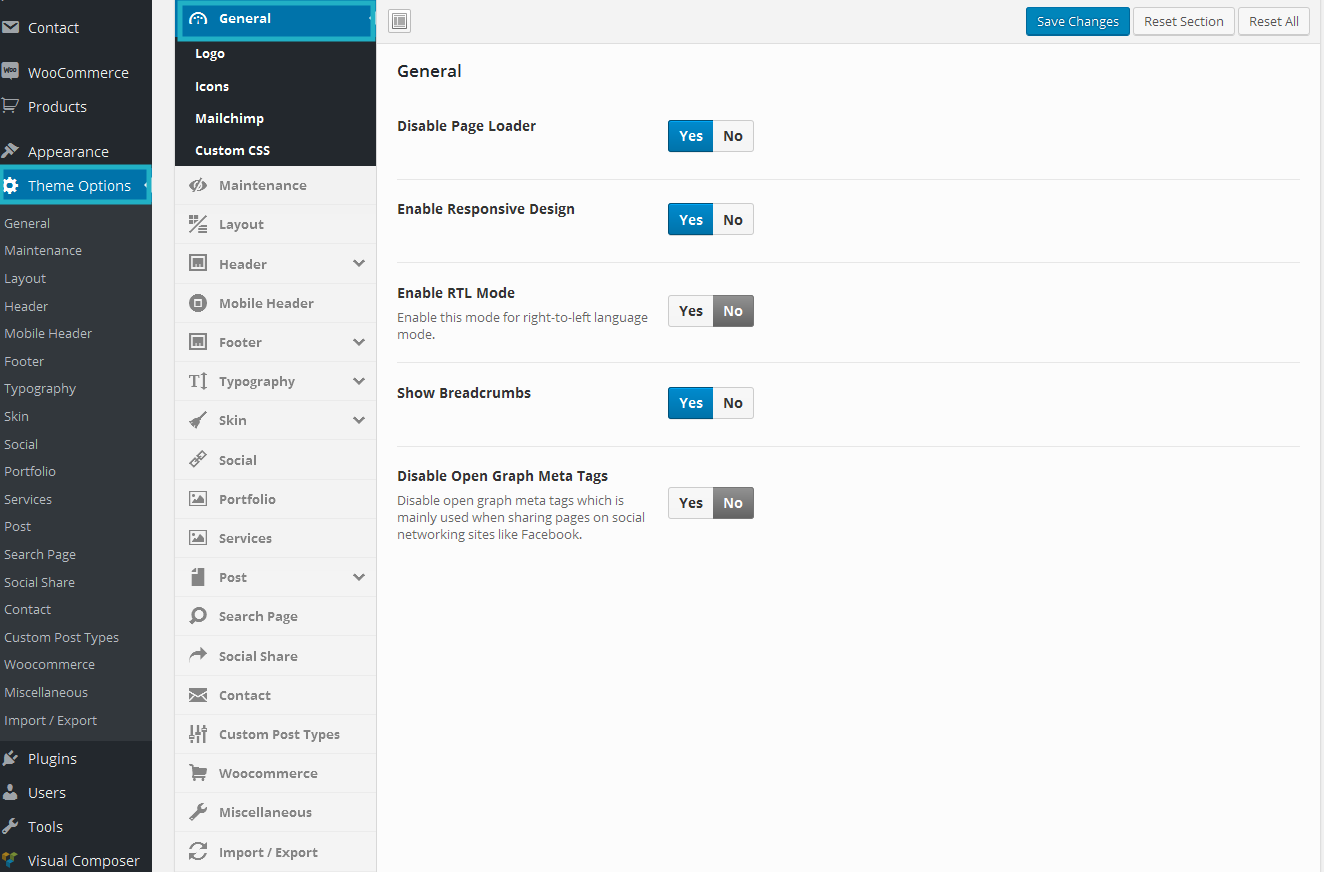Screen dimensions: 1324x872
Task: Click the Social link-chain icon
Action: coord(198,460)
